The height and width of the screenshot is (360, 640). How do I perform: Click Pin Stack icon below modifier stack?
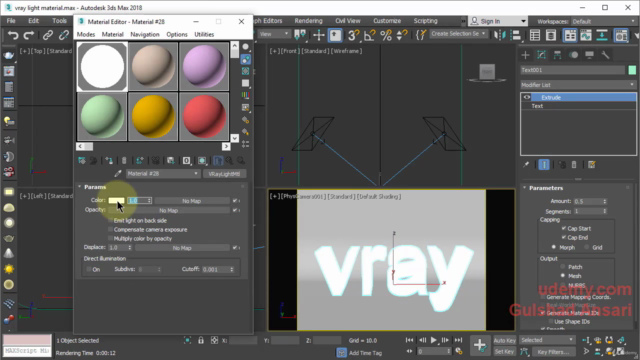[x=526, y=164]
